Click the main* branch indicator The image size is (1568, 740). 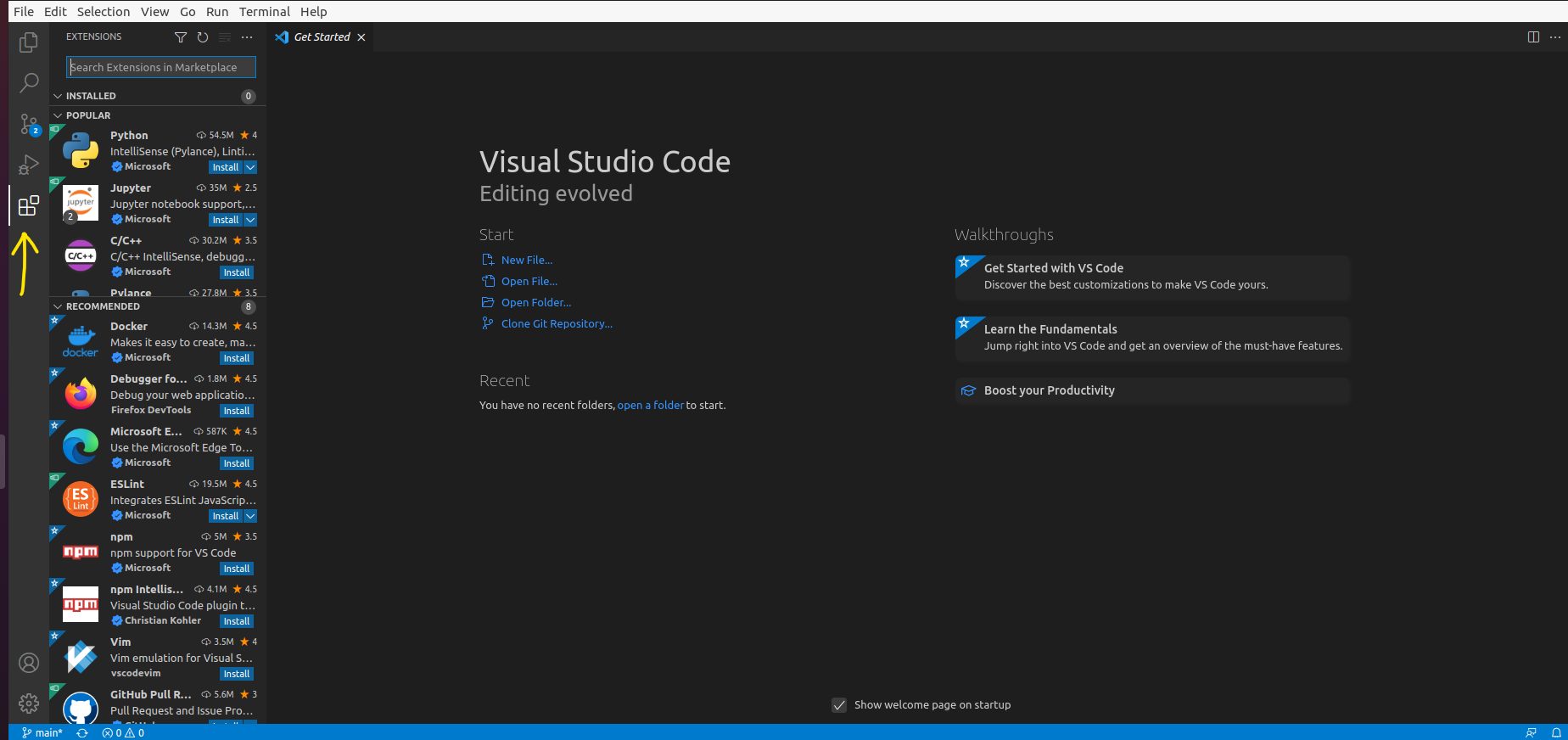point(42,732)
